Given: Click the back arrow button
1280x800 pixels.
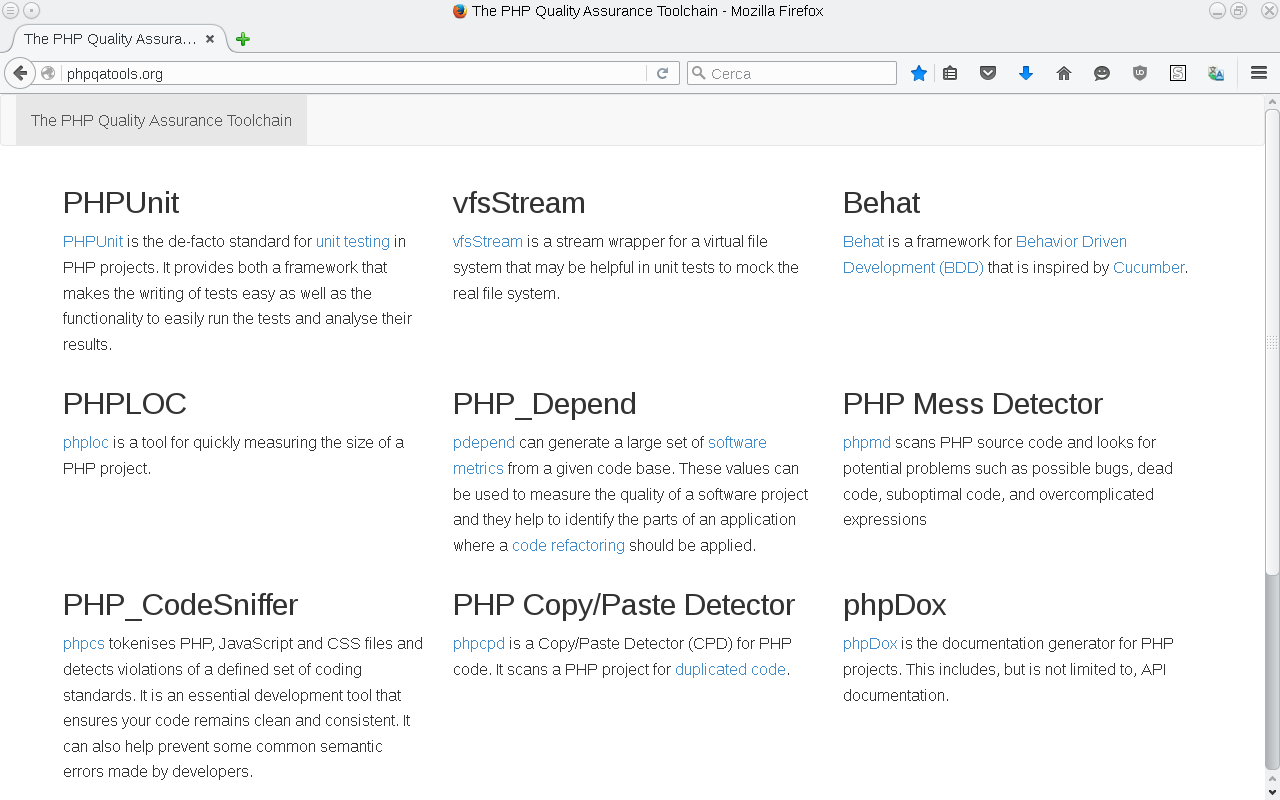Looking at the screenshot, I should coord(19,73).
